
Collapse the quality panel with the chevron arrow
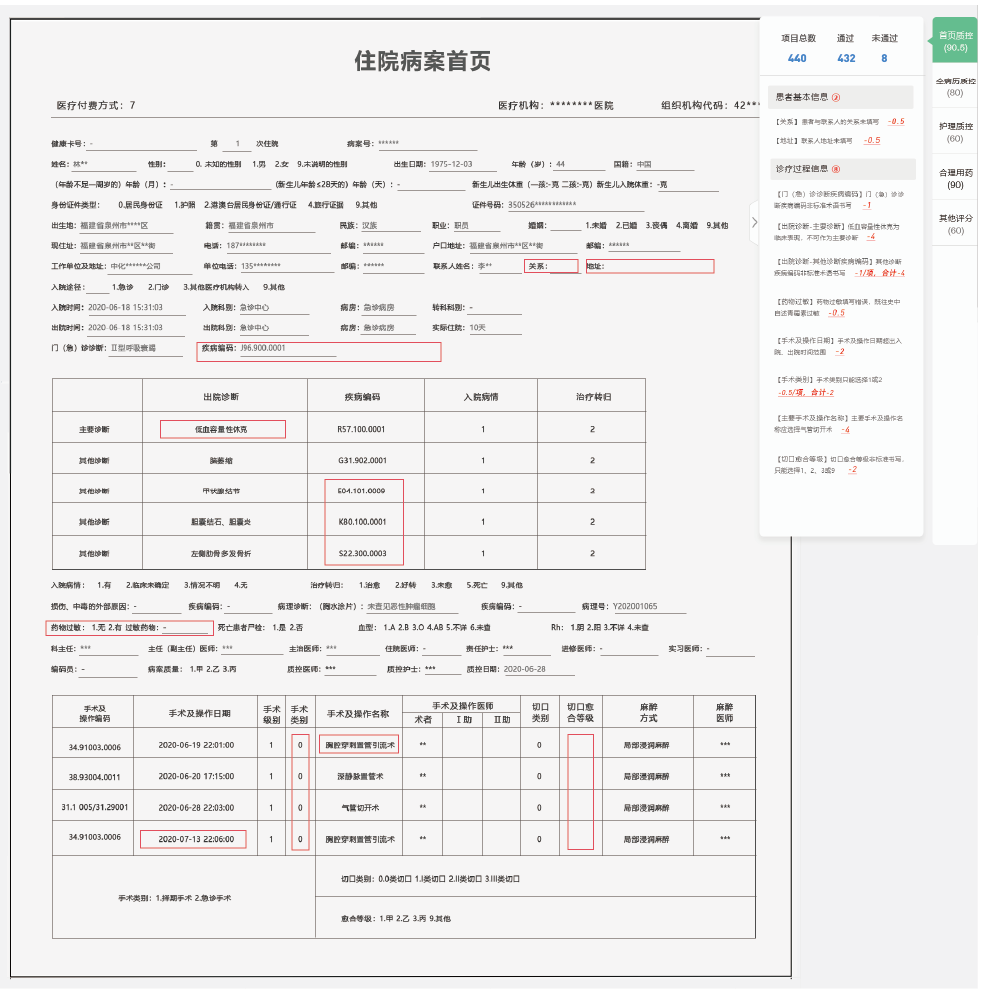coord(754,222)
